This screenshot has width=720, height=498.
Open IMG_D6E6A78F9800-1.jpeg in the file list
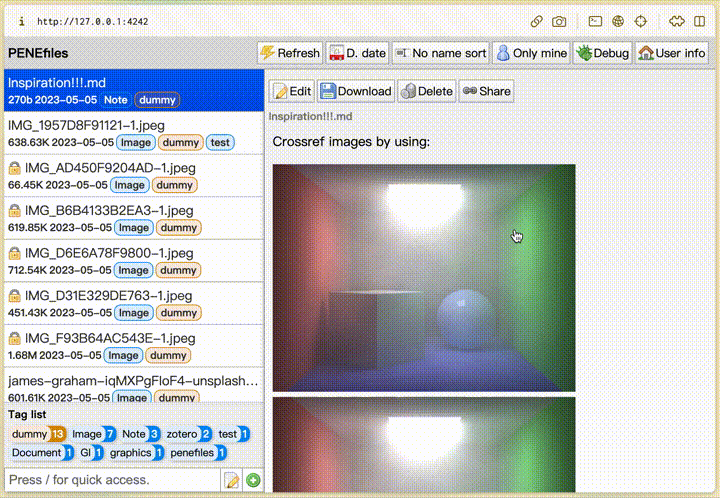pos(134,261)
